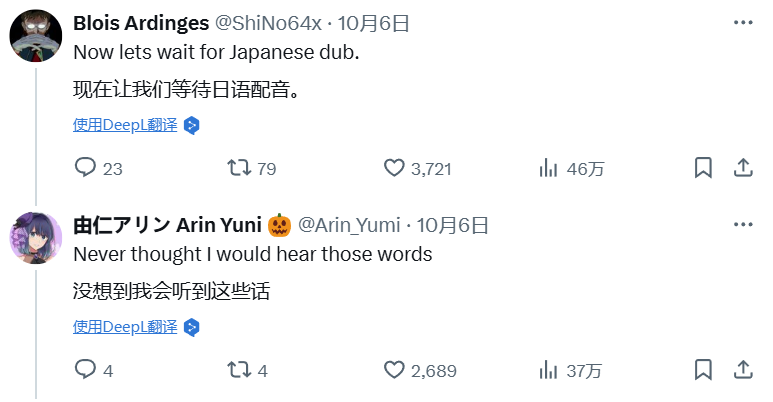
Task: Bookmark Blois Ardinges' tweet
Action: click(x=704, y=168)
